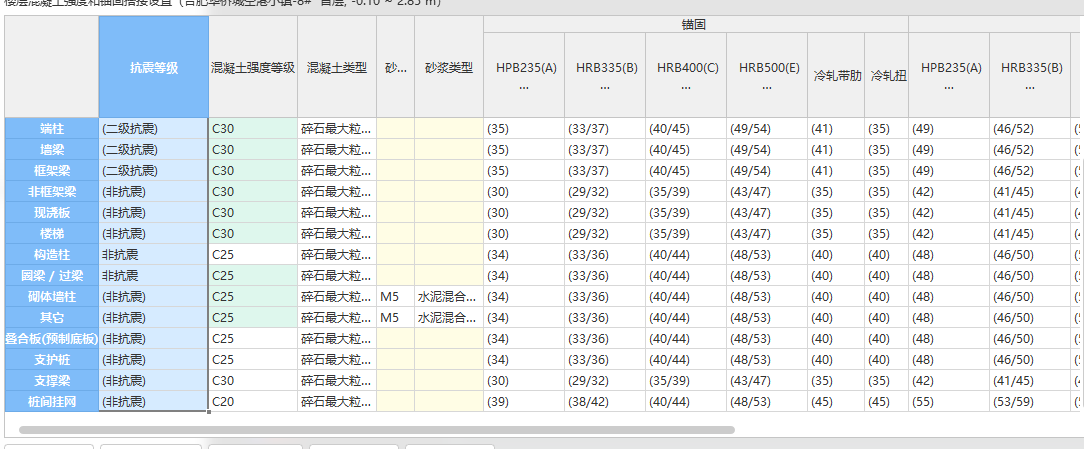Open 混凝土类型 cell in 现浇板 row

pos(337,212)
